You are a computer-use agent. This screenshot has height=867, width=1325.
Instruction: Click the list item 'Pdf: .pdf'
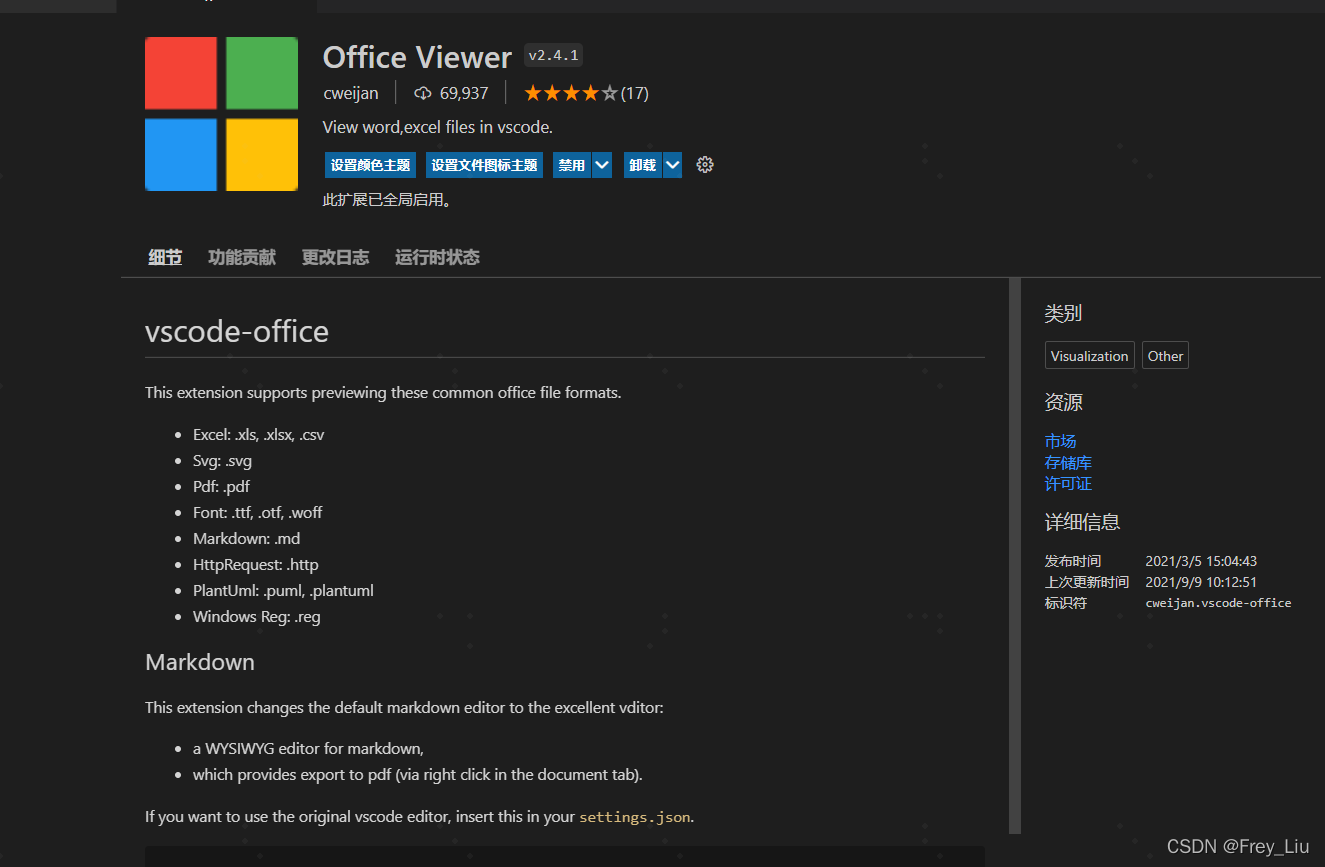[x=222, y=487]
